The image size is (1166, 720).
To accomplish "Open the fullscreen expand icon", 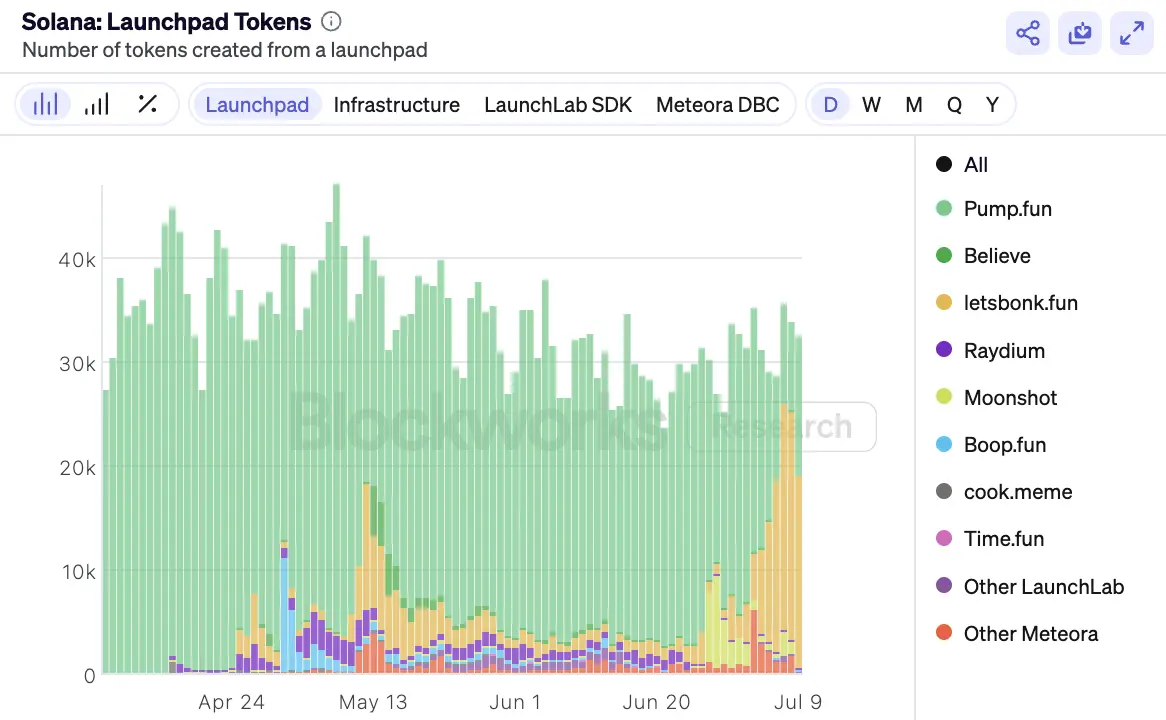I will [x=1131, y=33].
